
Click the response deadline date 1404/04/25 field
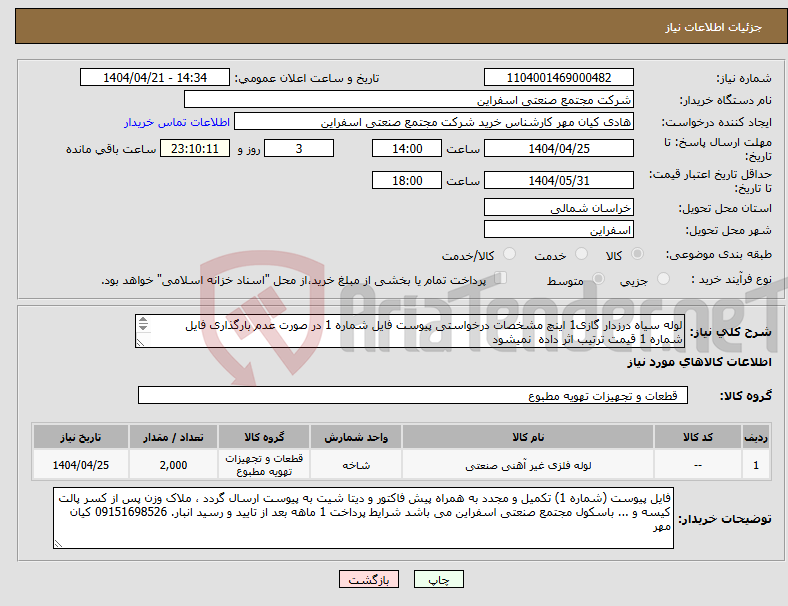[558, 149]
